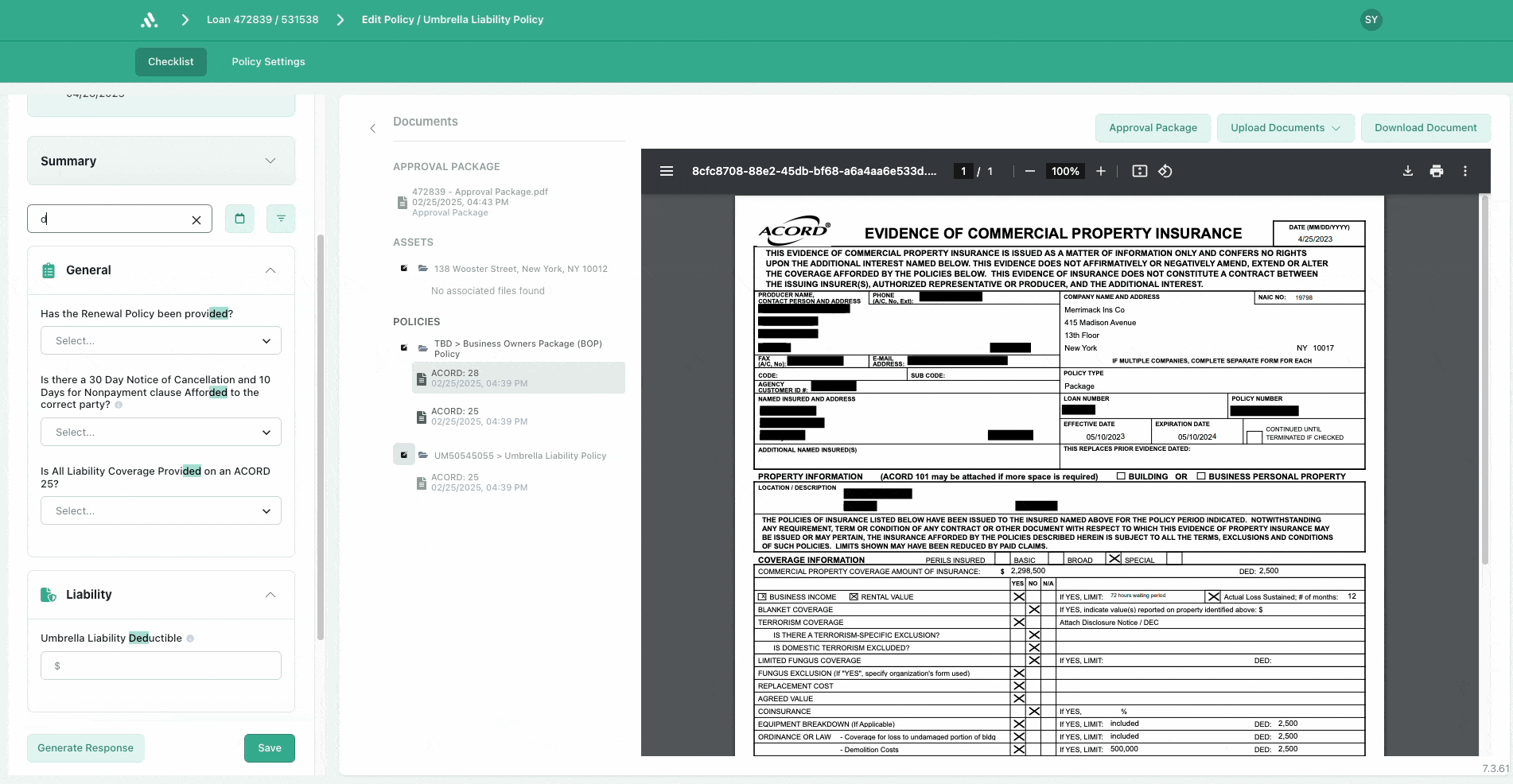
Task: Open the Renewal Policy provided dropdown
Action: (161, 341)
